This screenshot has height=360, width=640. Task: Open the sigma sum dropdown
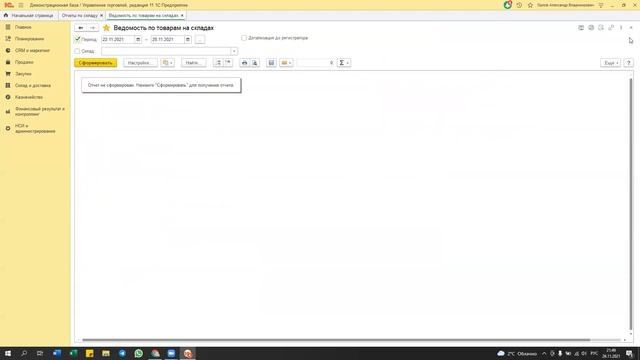[344, 63]
